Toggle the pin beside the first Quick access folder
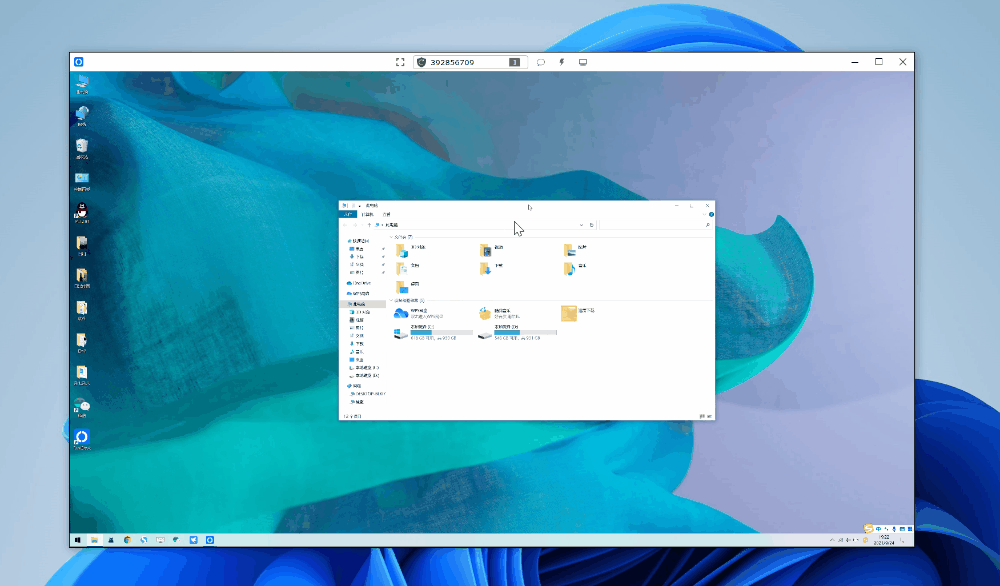Image resolution: width=1000 pixels, height=586 pixels. [383, 247]
